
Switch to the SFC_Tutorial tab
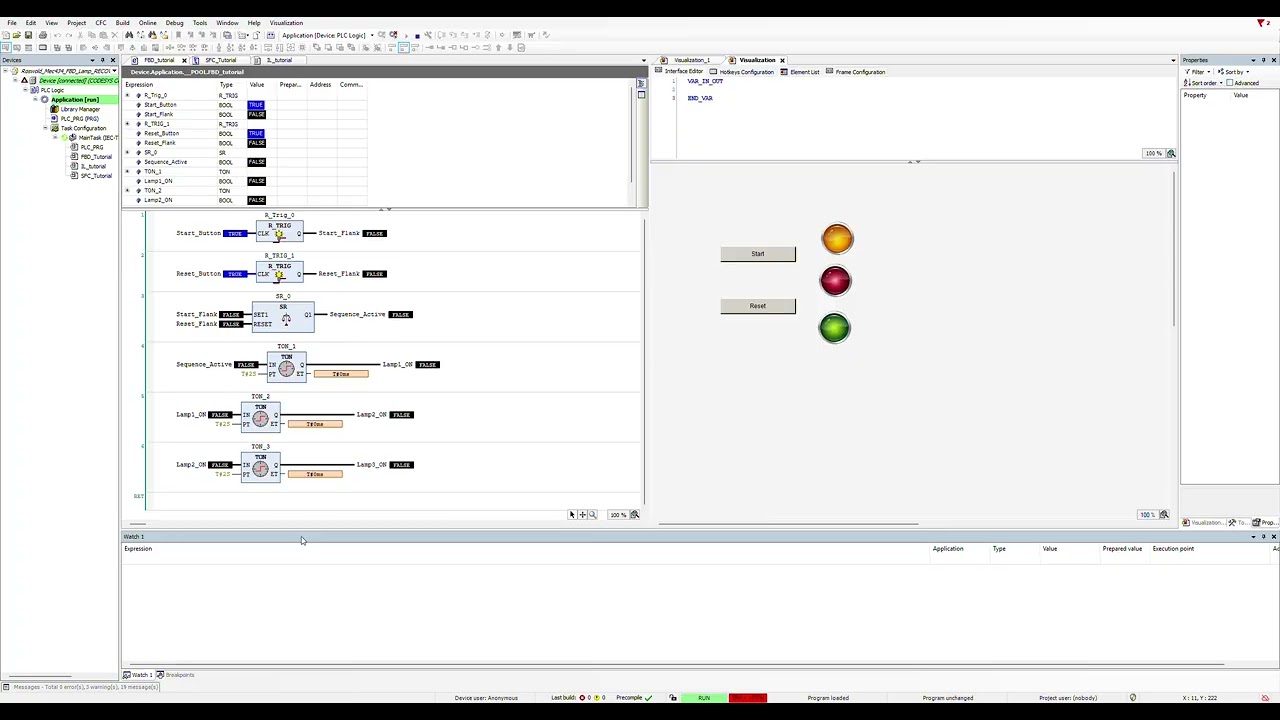(220, 60)
